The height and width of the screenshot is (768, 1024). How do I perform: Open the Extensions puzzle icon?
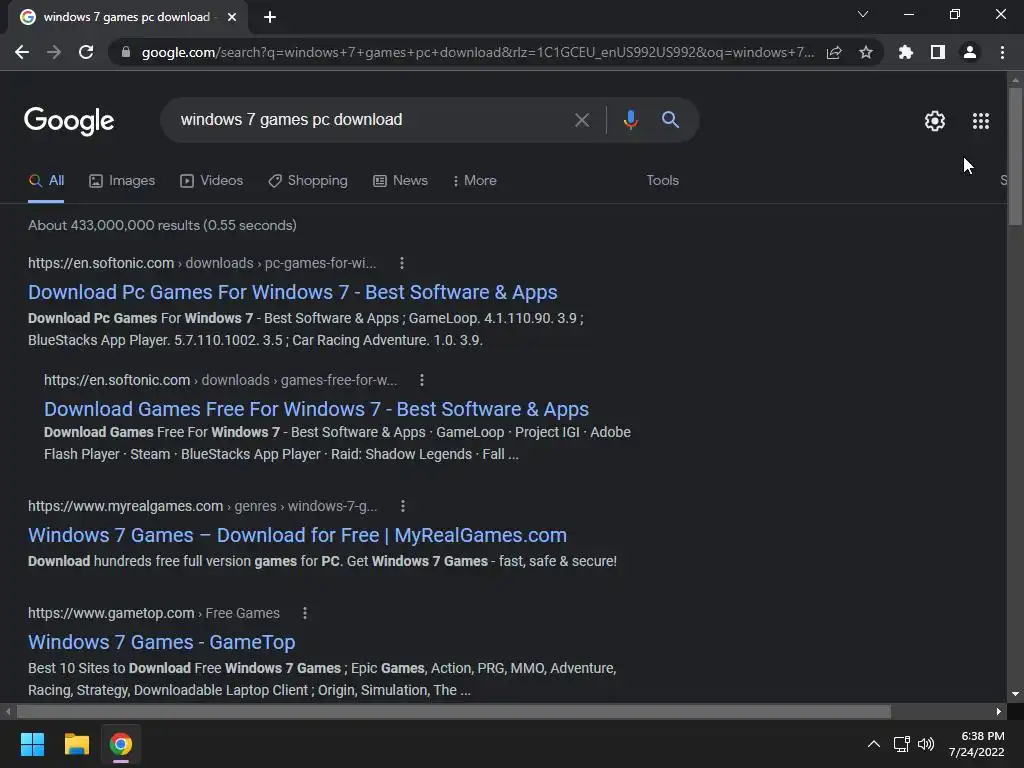pyautogui.click(x=906, y=52)
